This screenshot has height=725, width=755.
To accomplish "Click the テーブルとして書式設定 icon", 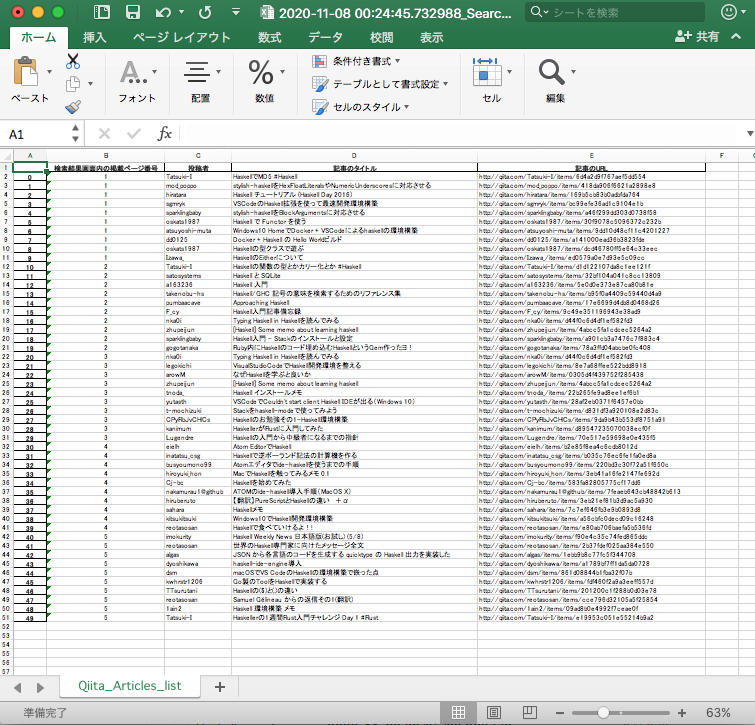I will [320, 84].
